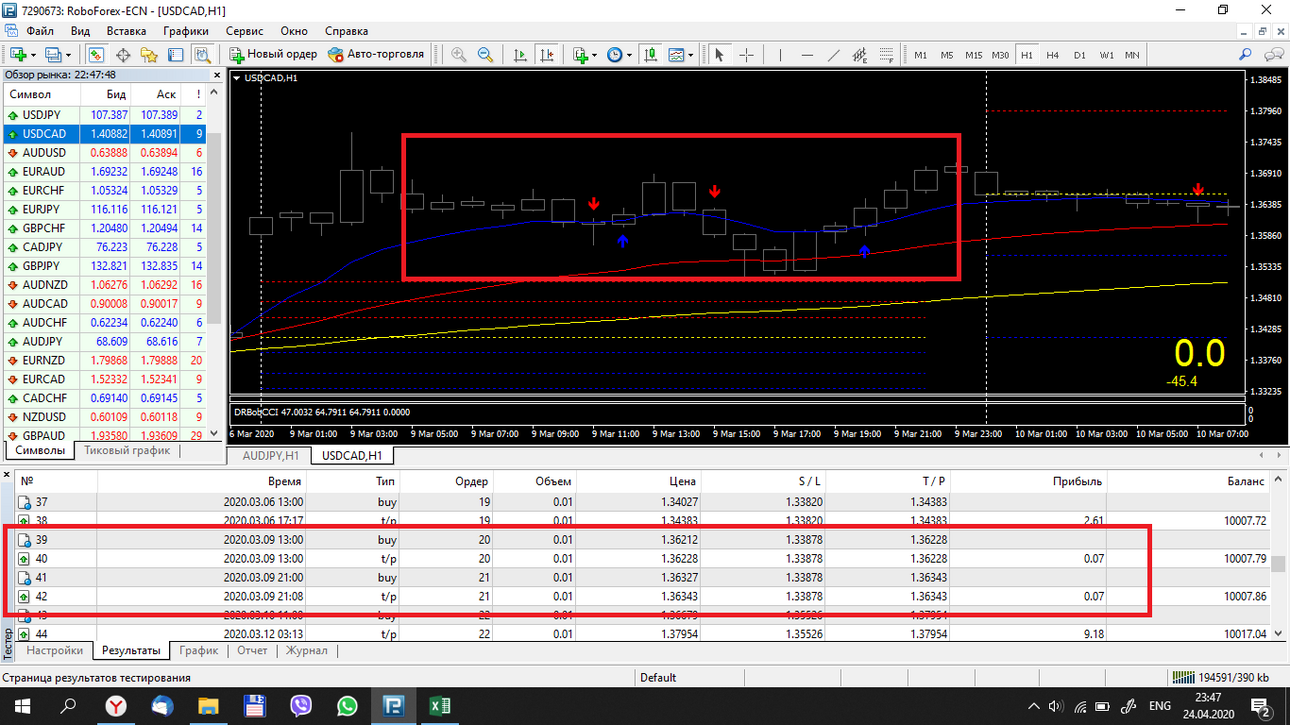1290x725 pixels.
Task: Click the indicators list icon
Action: tap(581, 54)
